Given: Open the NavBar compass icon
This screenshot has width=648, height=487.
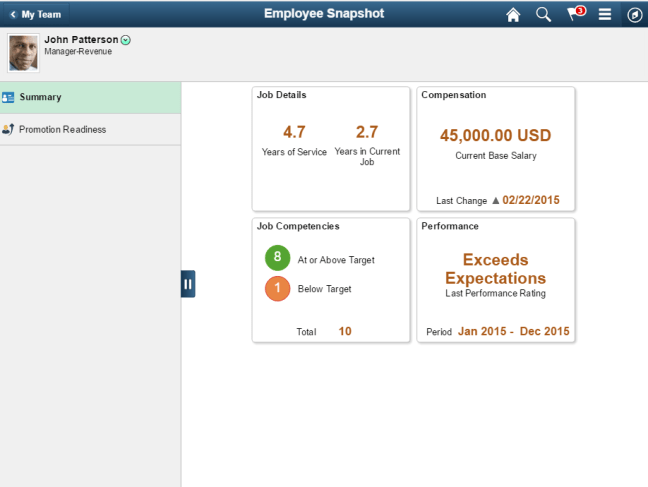Looking at the screenshot, I should (634, 15).
